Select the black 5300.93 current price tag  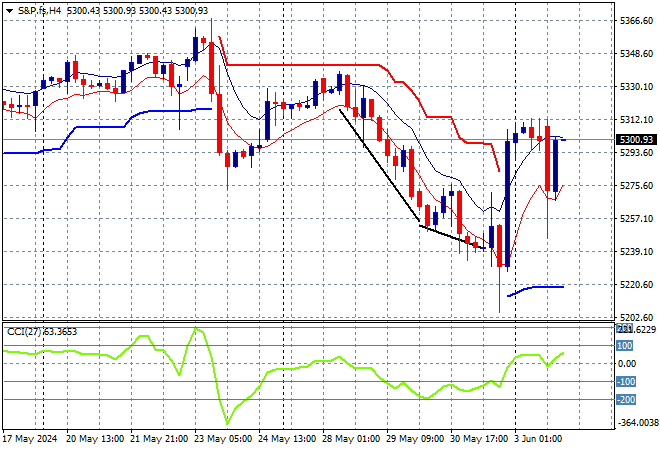point(636,140)
